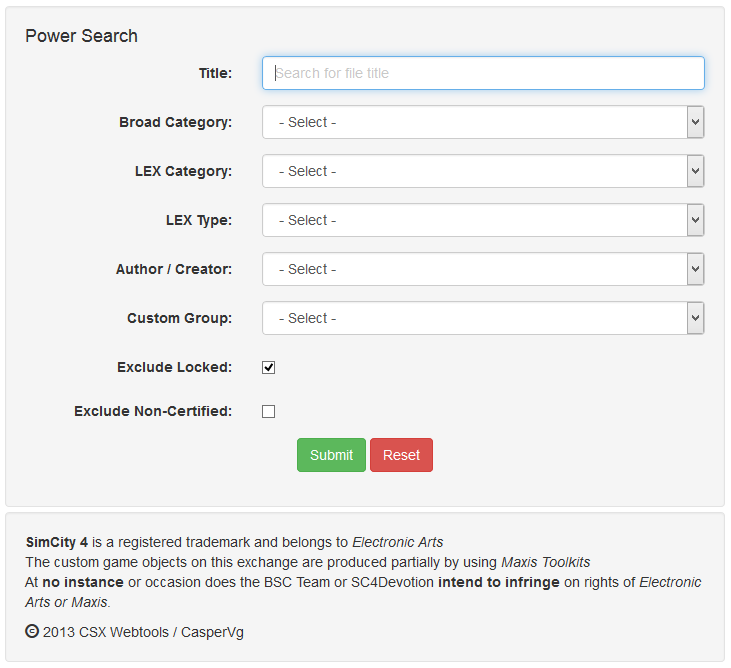Enable the Exclude Non-Certified checkbox
The height and width of the screenshot is (668, 731).
[269, 412]
